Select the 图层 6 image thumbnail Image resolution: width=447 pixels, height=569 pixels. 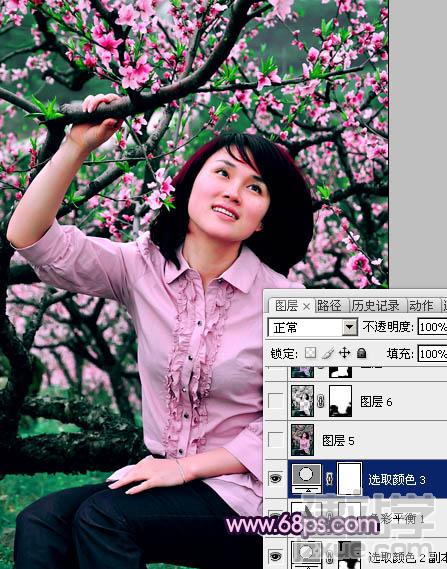click(303, 401)
